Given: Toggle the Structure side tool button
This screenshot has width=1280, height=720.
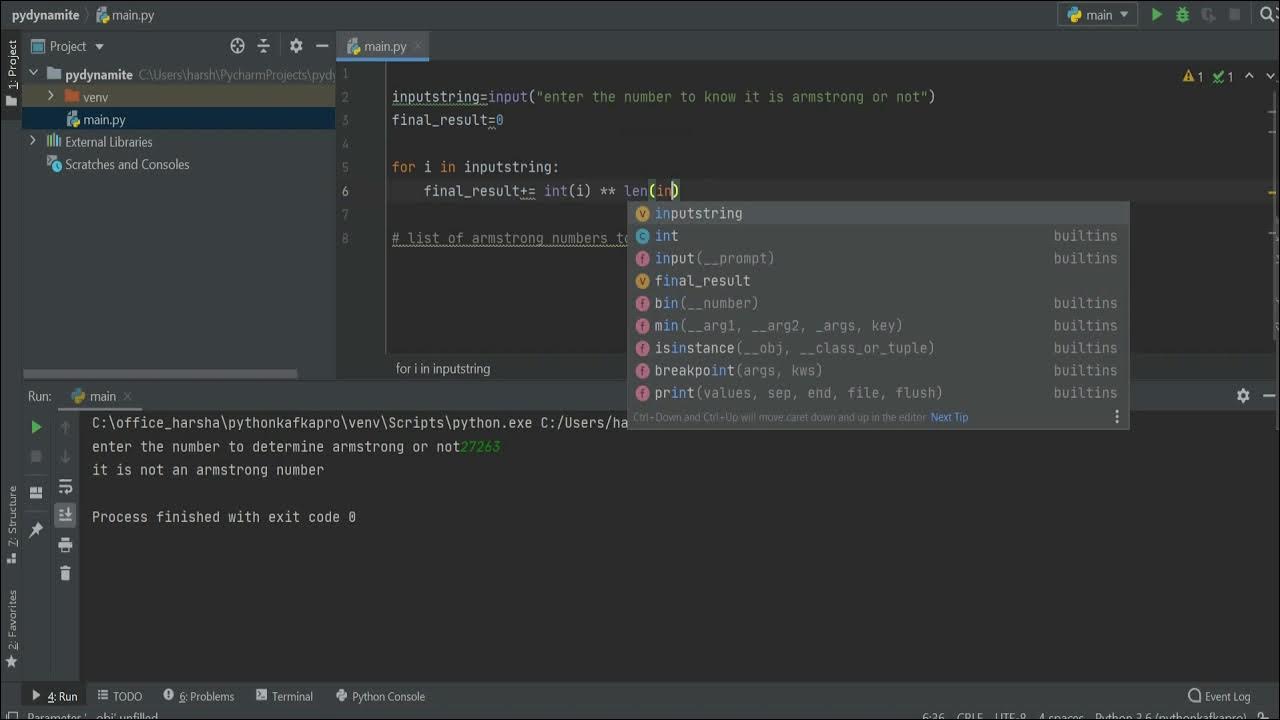Looking at the screenshot, I should pos(12,524).
